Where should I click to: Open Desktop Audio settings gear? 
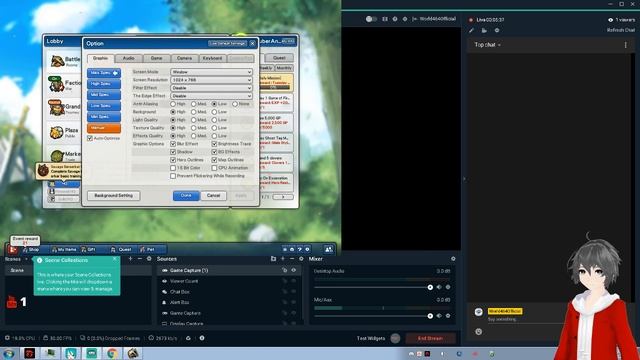[x=448, y=287]
